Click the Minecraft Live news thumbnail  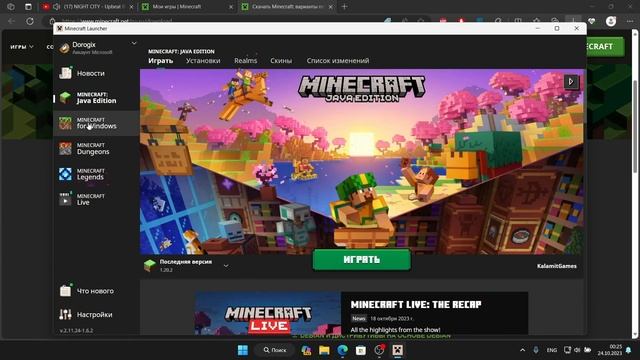pos(268,313)
